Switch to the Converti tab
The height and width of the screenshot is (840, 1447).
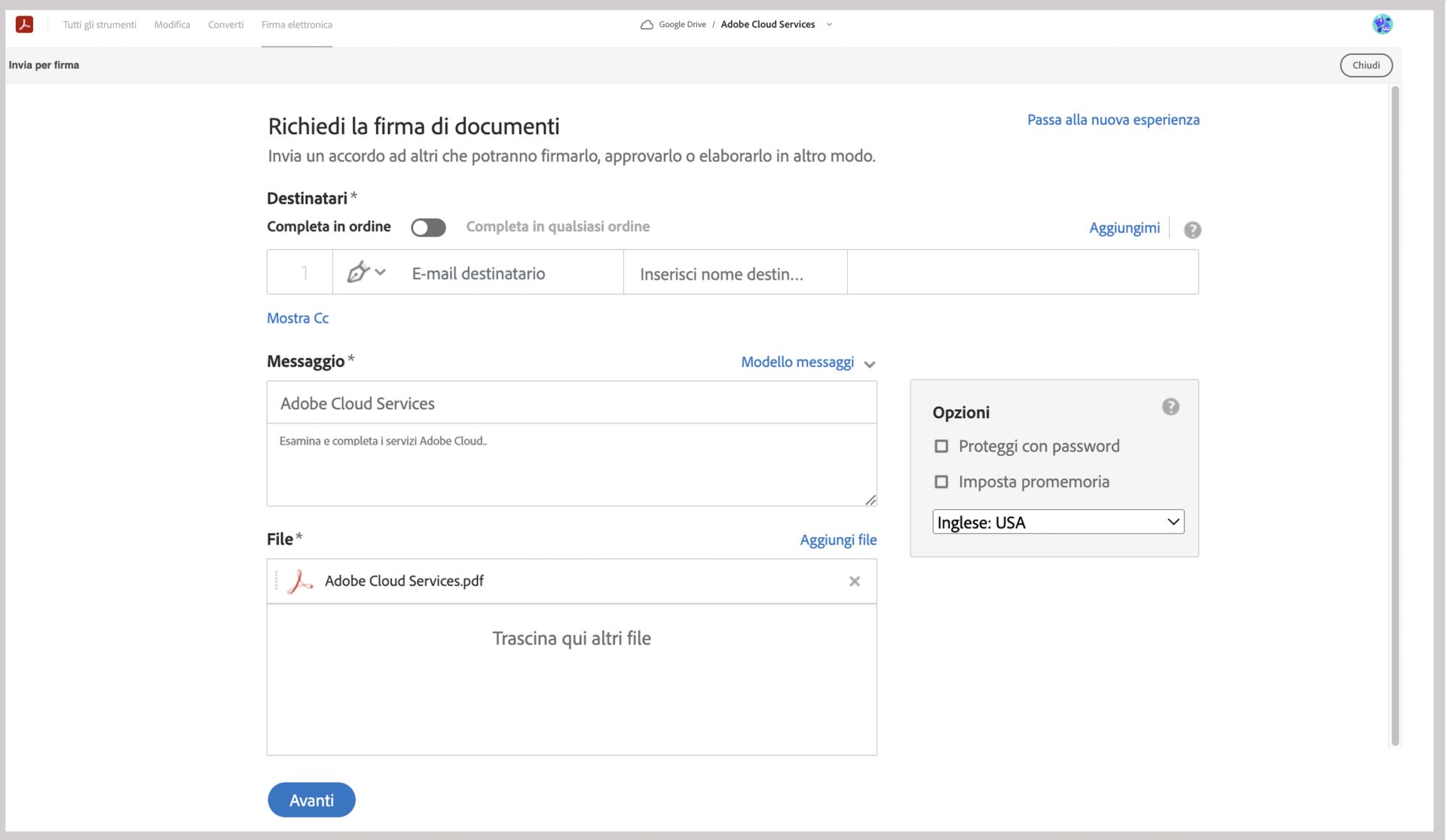pyautogui.click(x=225, y=25)
